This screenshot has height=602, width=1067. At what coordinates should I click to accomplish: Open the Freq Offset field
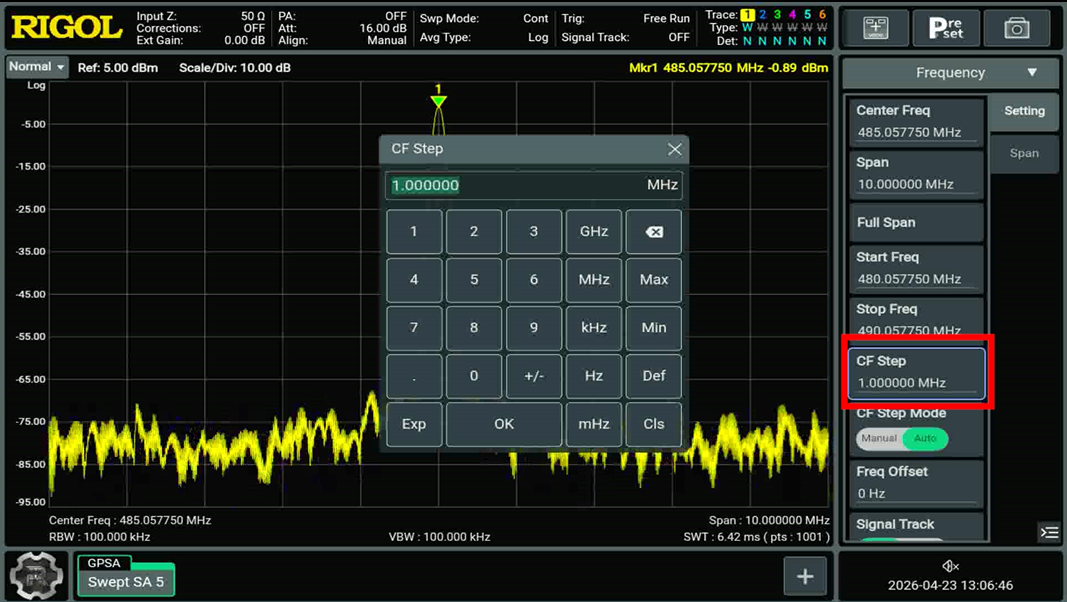[x=916, y=483]
